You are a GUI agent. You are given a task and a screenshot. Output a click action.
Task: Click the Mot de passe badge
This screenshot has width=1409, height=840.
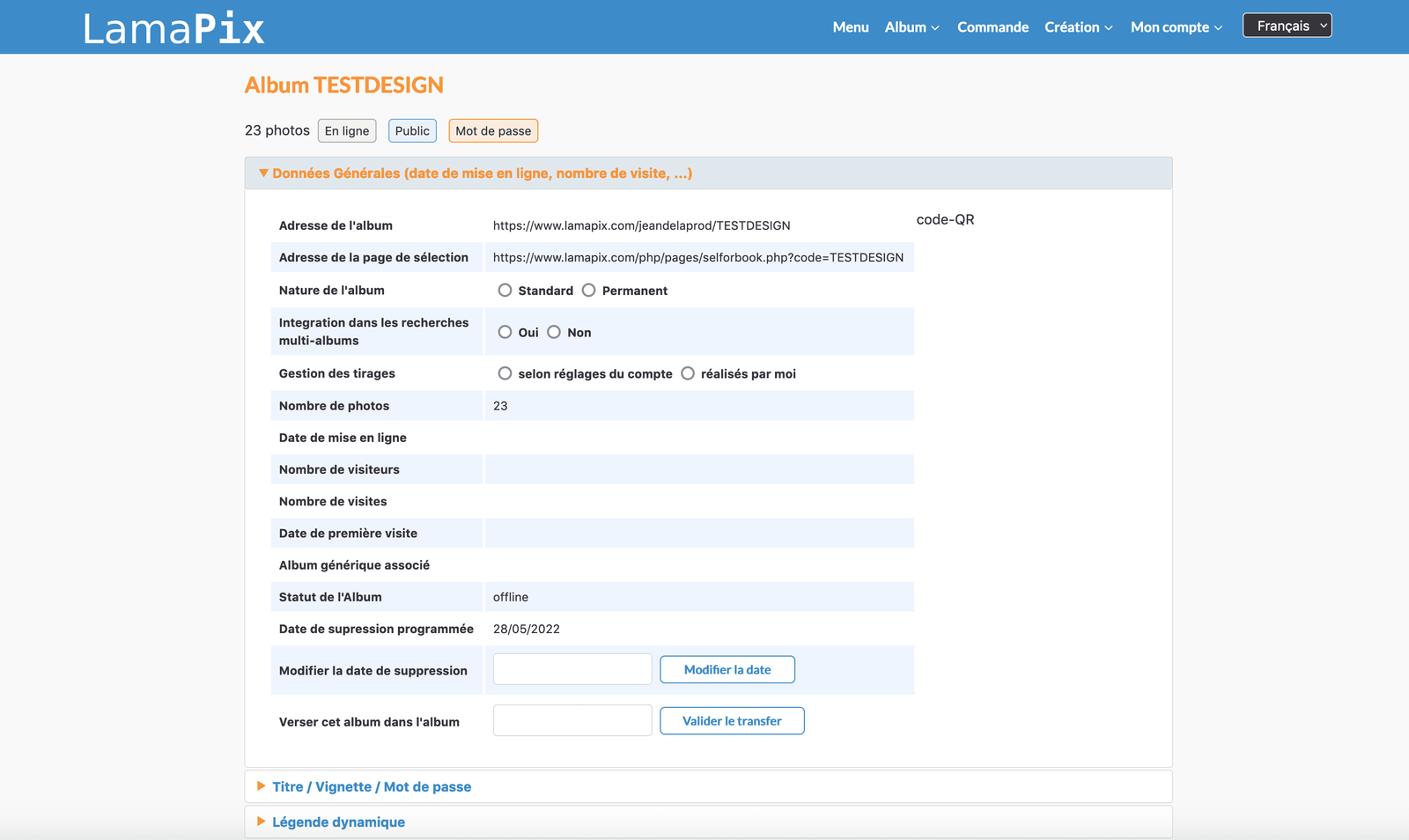(x=493, y=131)
